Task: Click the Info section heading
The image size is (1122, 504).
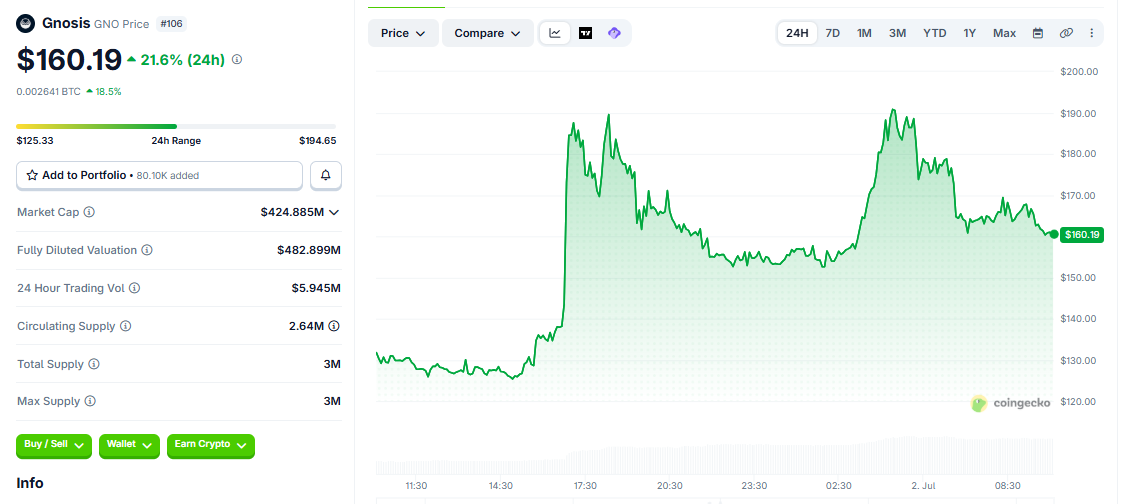Action: (x=30, y=483)
